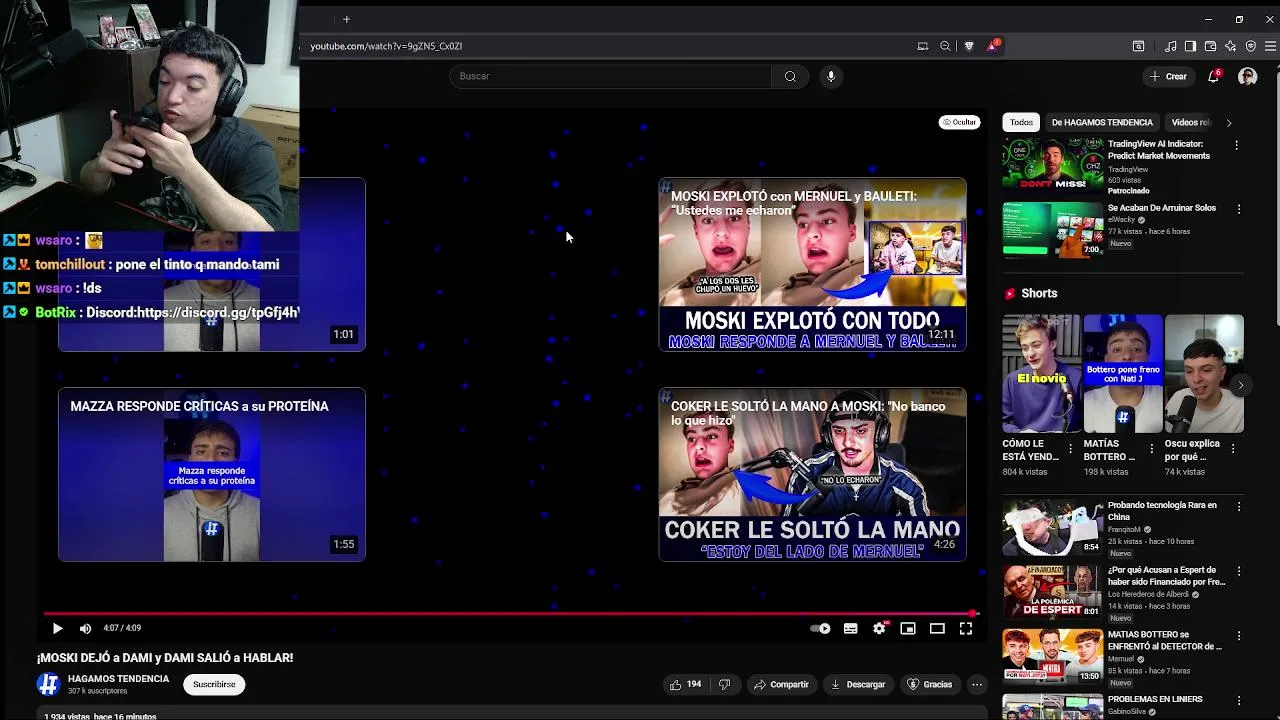Image resolution: width=1280 pixels, height=720 pixels.
Task: Open the HAGAMOS TENDENCIA channel avatar
Action: 49,684
